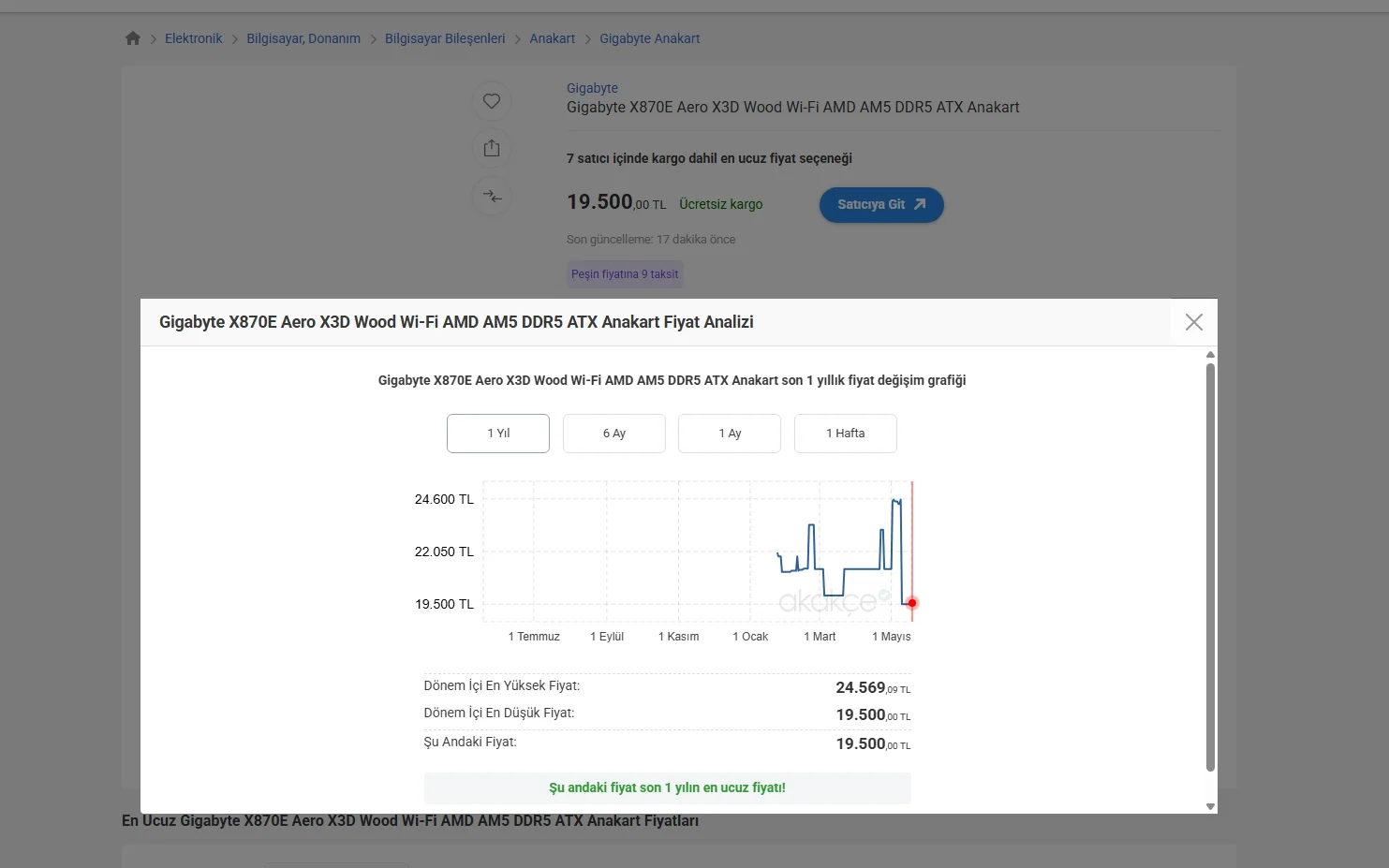Click the 1 Ocak axis label
Screen dimensions: 1389x868
750,637
